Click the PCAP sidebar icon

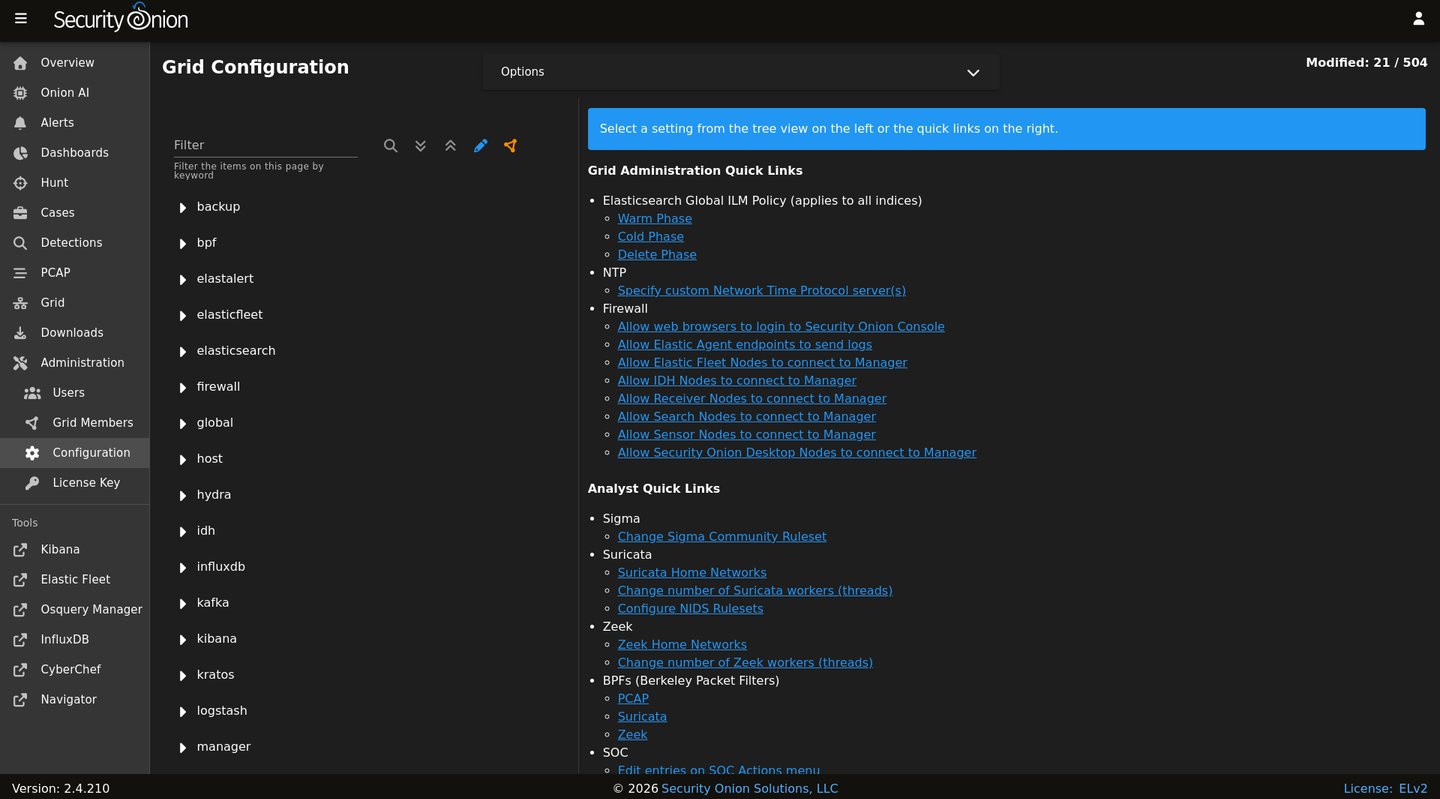(20, 273)
